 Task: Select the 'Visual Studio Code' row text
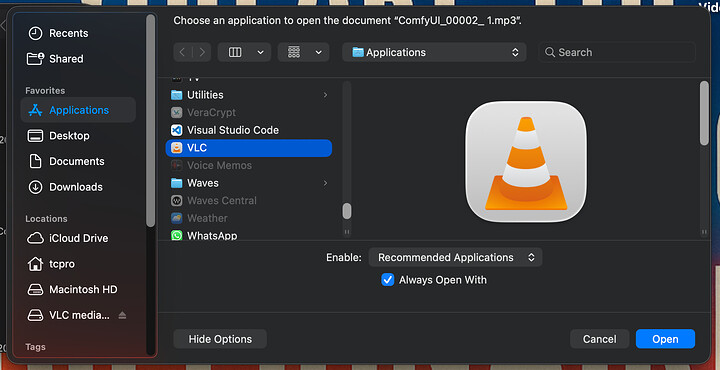[233, 130]
